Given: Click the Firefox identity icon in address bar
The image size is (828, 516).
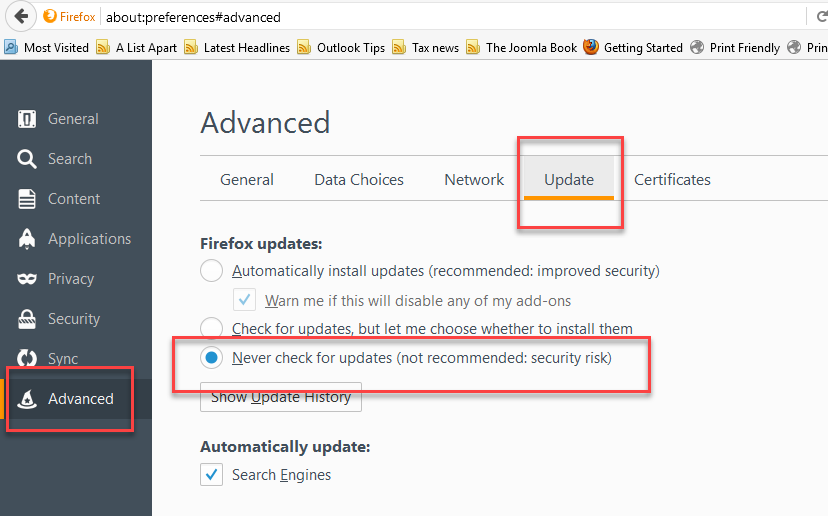Looking at the screenshot, I should click(50, 16).
